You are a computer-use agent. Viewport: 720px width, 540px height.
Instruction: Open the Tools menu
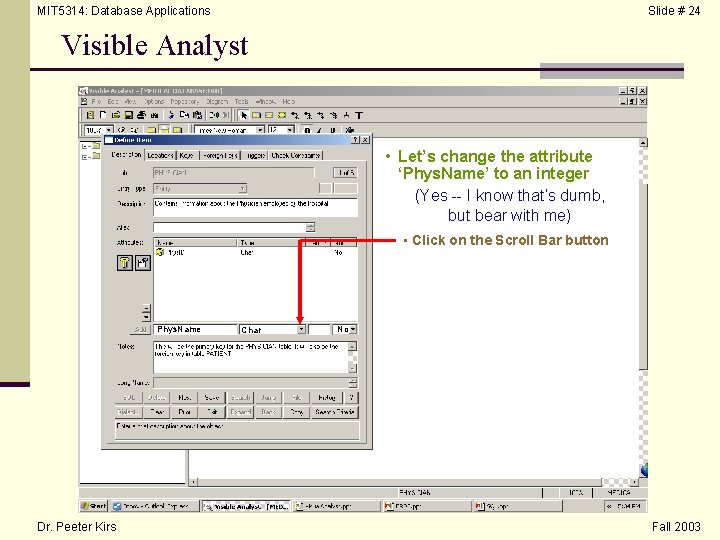point(242,101)
